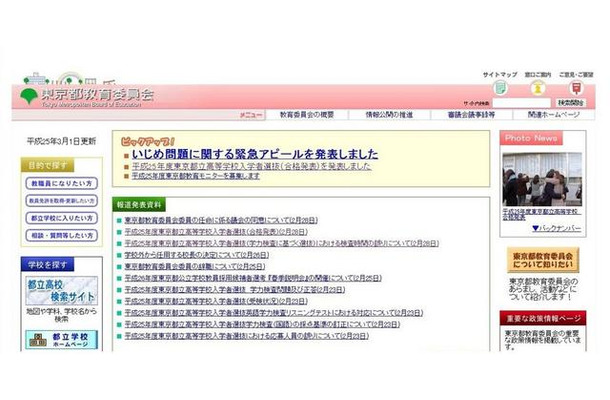The image size is (610, 400).
Task: Click the 都立学校に入りたい方 button
Action: (61, 218)
